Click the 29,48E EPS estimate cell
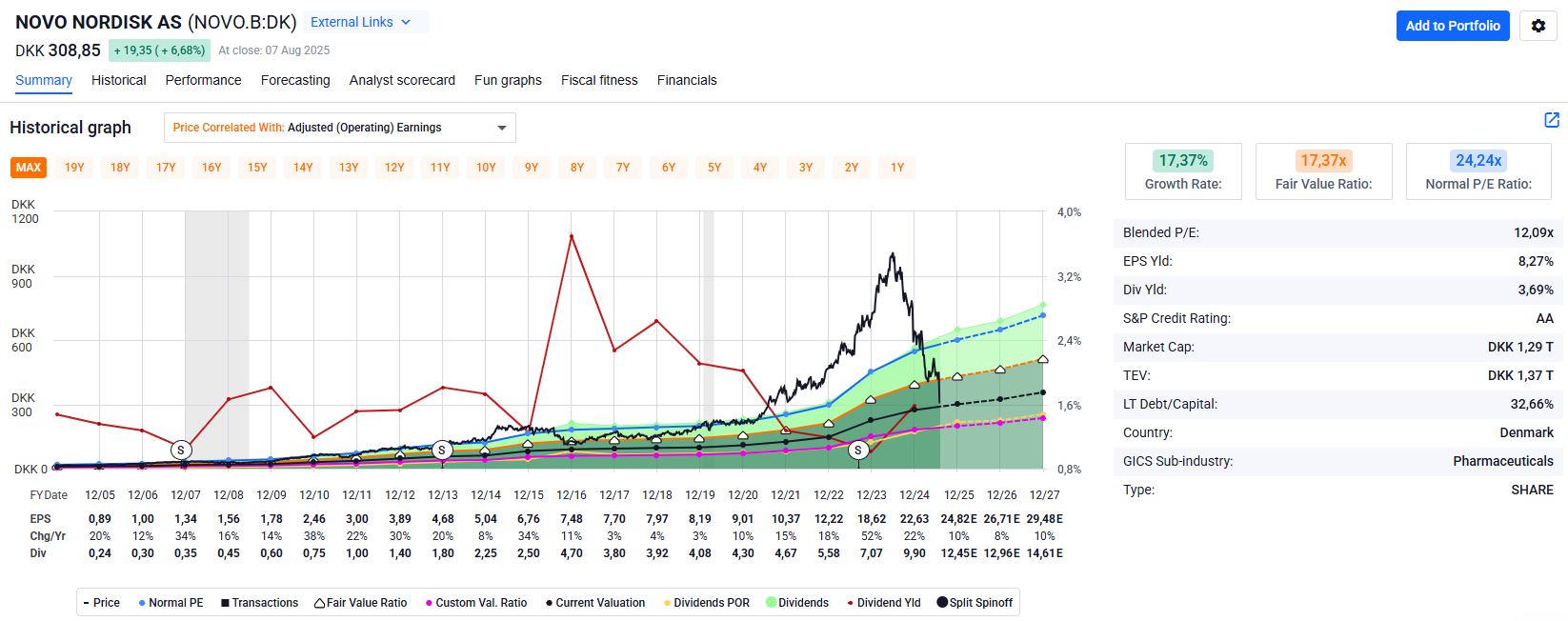 click(1045, 519)
